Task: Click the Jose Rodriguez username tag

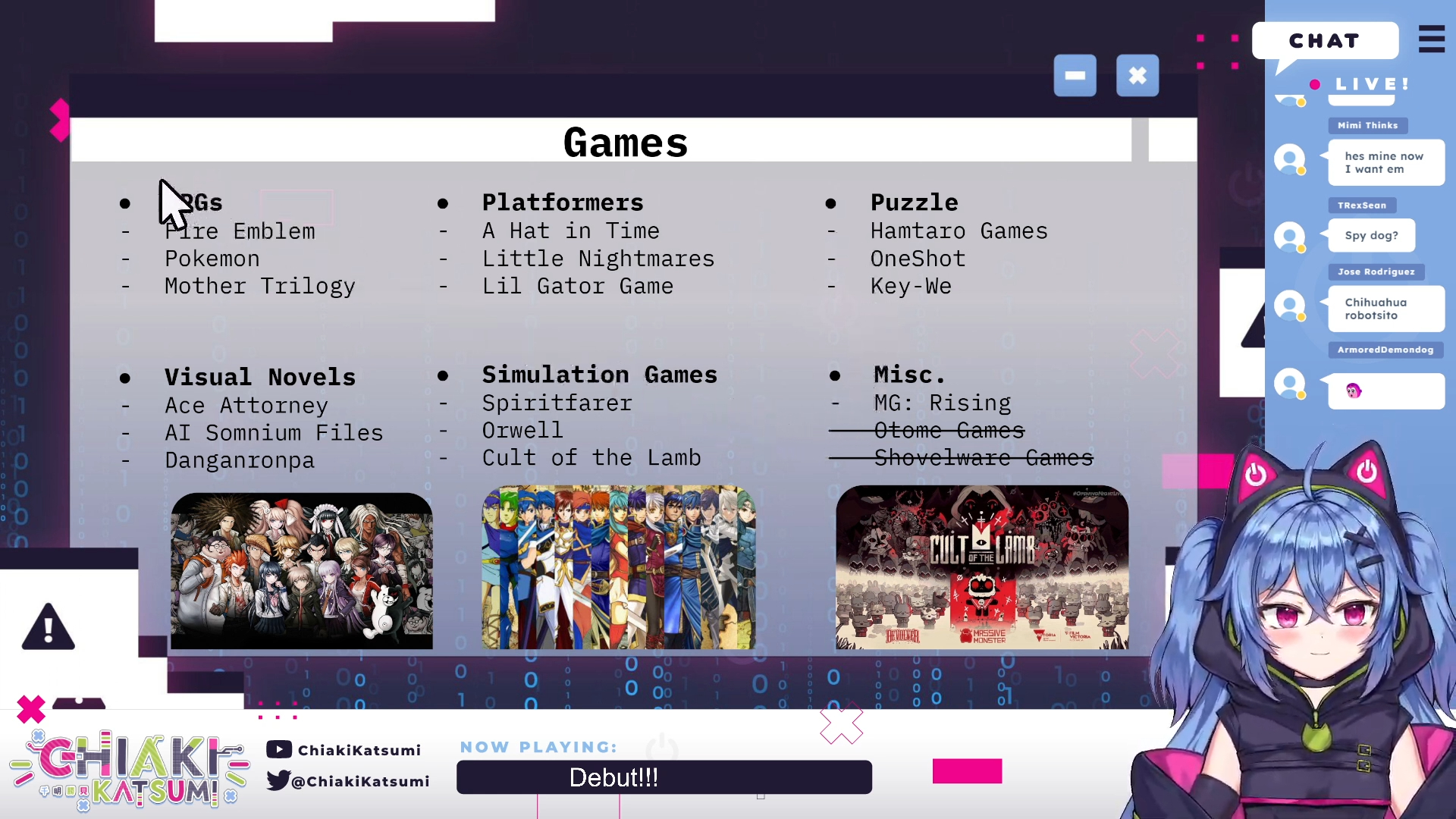Action: 1376,271
